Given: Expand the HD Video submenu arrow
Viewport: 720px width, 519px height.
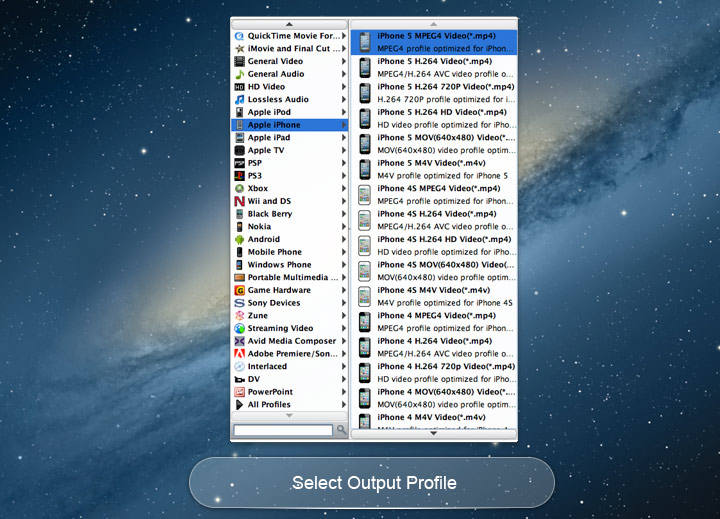Looking at the screenshot, I should [343, 87].
